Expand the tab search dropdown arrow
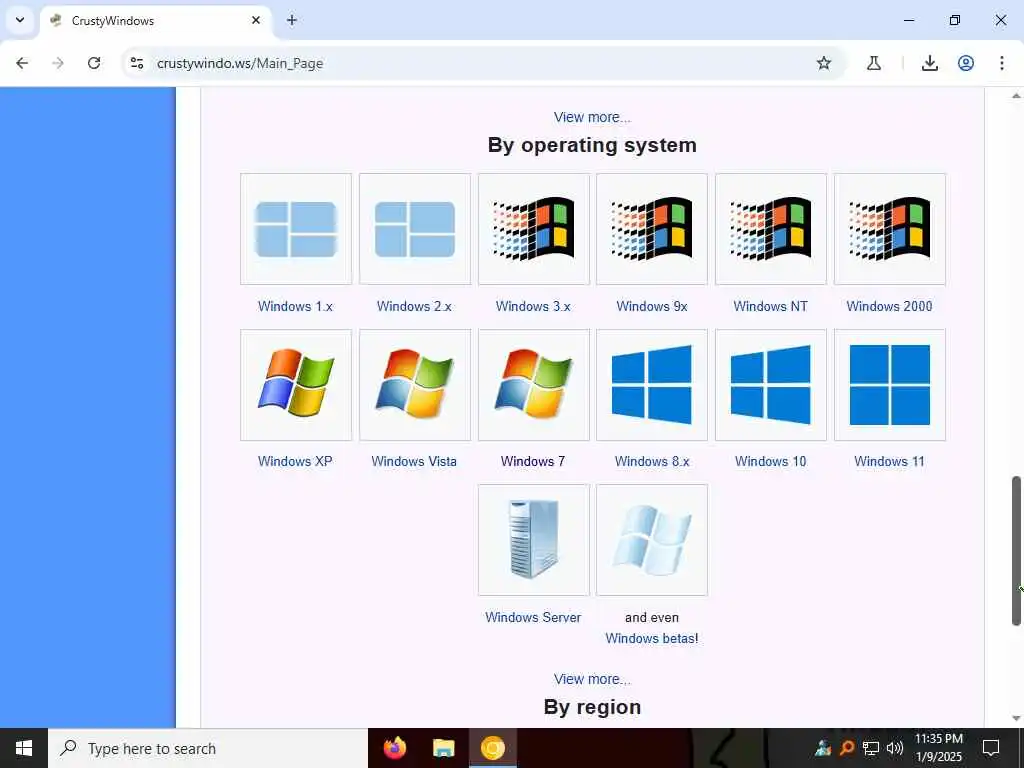 click(x=20, y=20)
